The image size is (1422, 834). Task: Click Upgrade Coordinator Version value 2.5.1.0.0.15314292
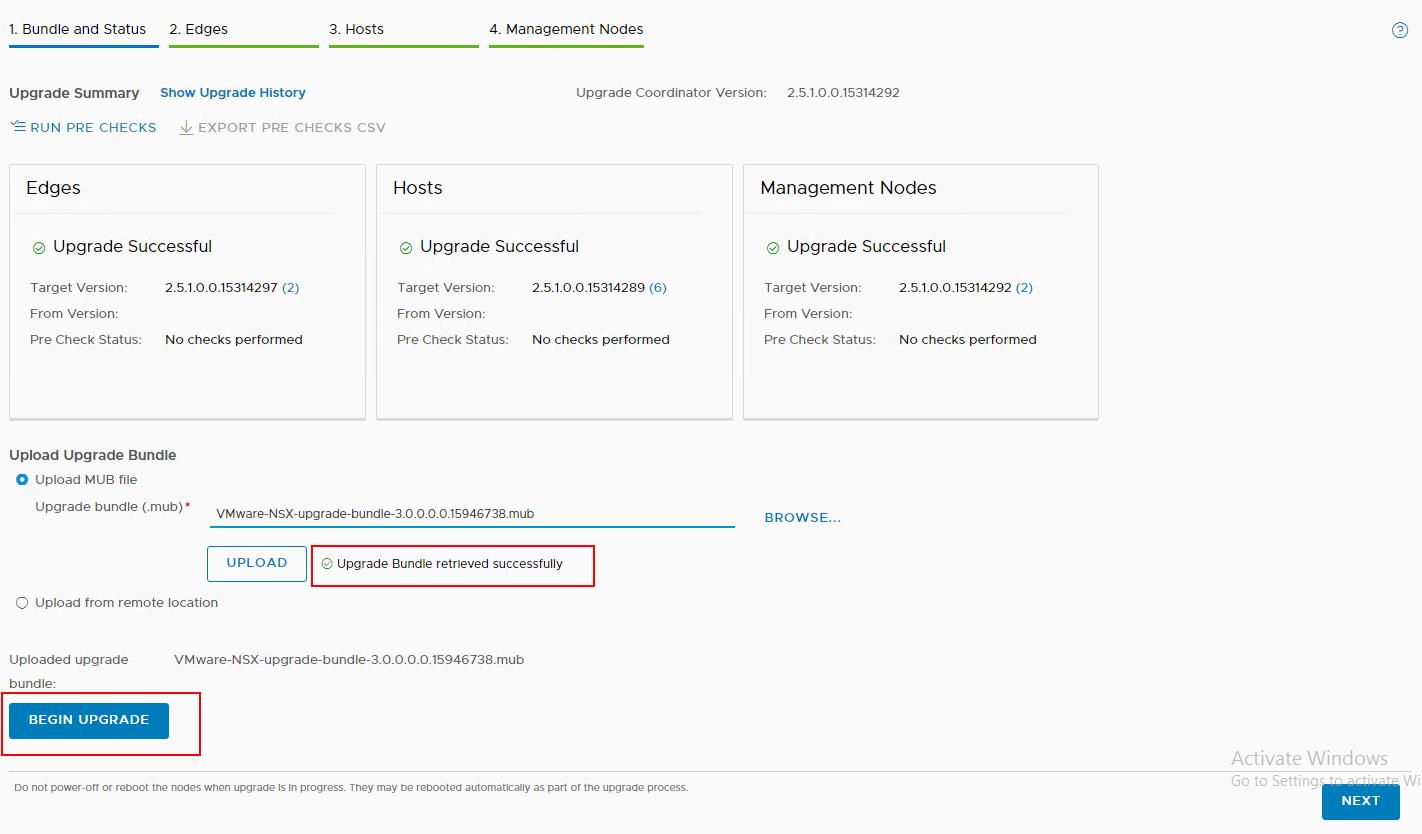click(843, 92)
